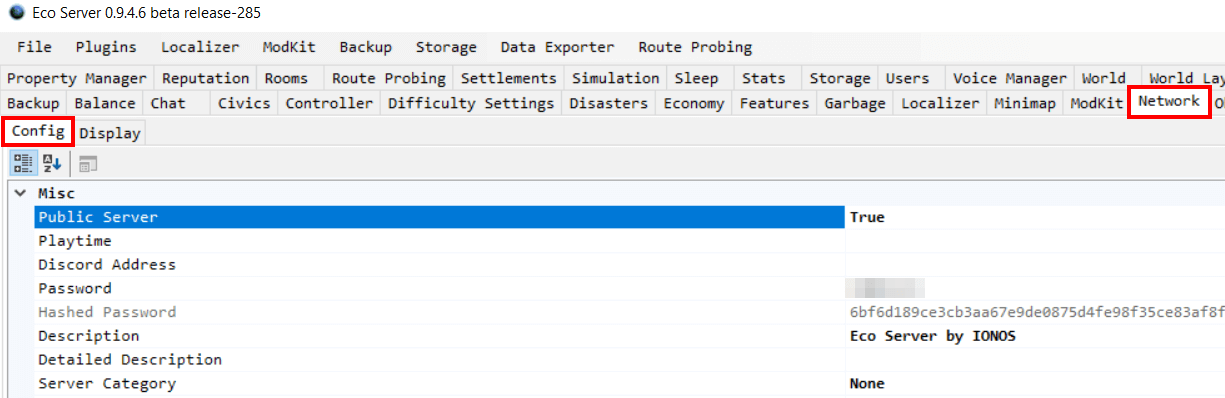Edit the Description field value
1225x398 pixels.
pos(1035,336)
